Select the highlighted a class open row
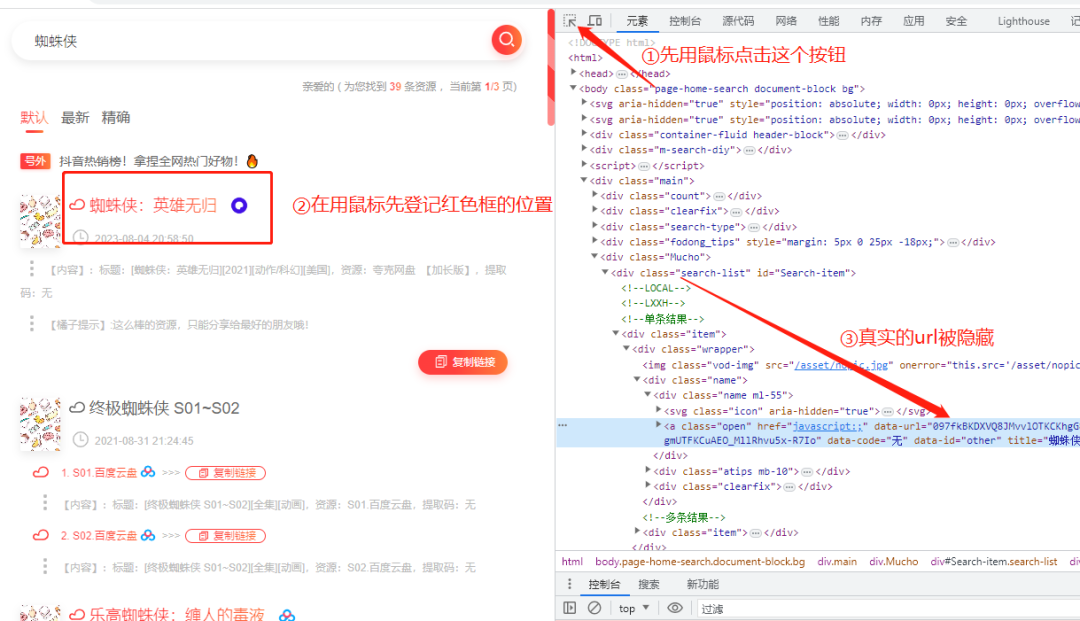This screenshot has height=621, width=1080. point(818,433)
